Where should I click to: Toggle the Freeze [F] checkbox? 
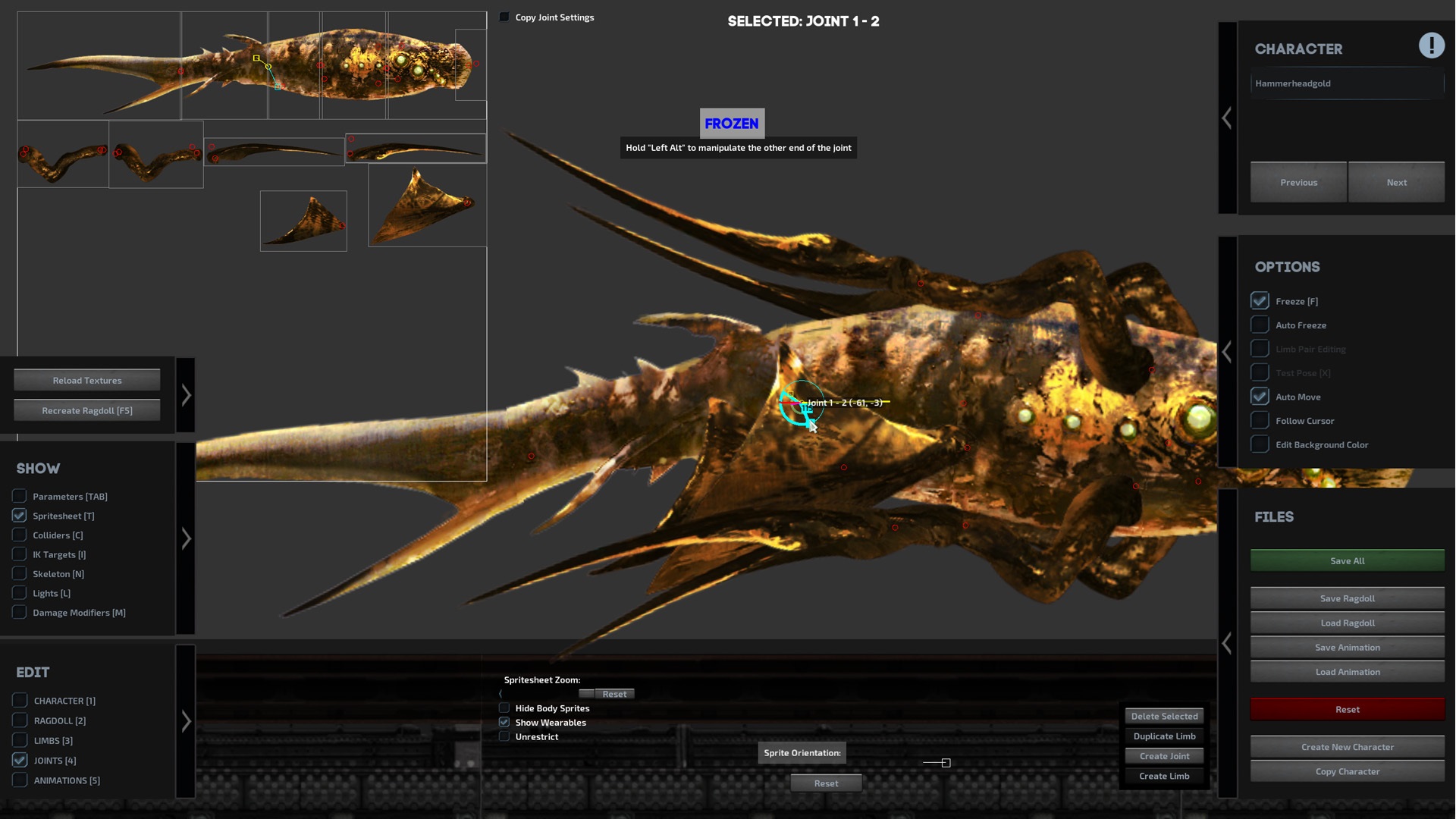[x=1260, y=301]
